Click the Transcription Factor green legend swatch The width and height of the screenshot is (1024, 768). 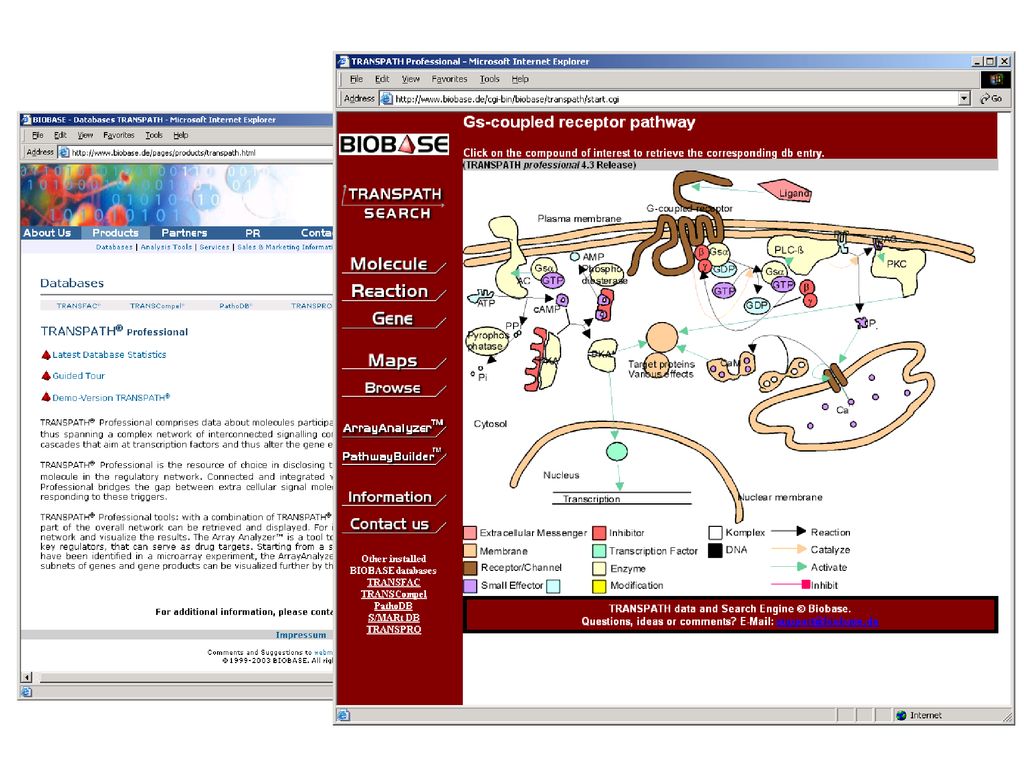599,551
